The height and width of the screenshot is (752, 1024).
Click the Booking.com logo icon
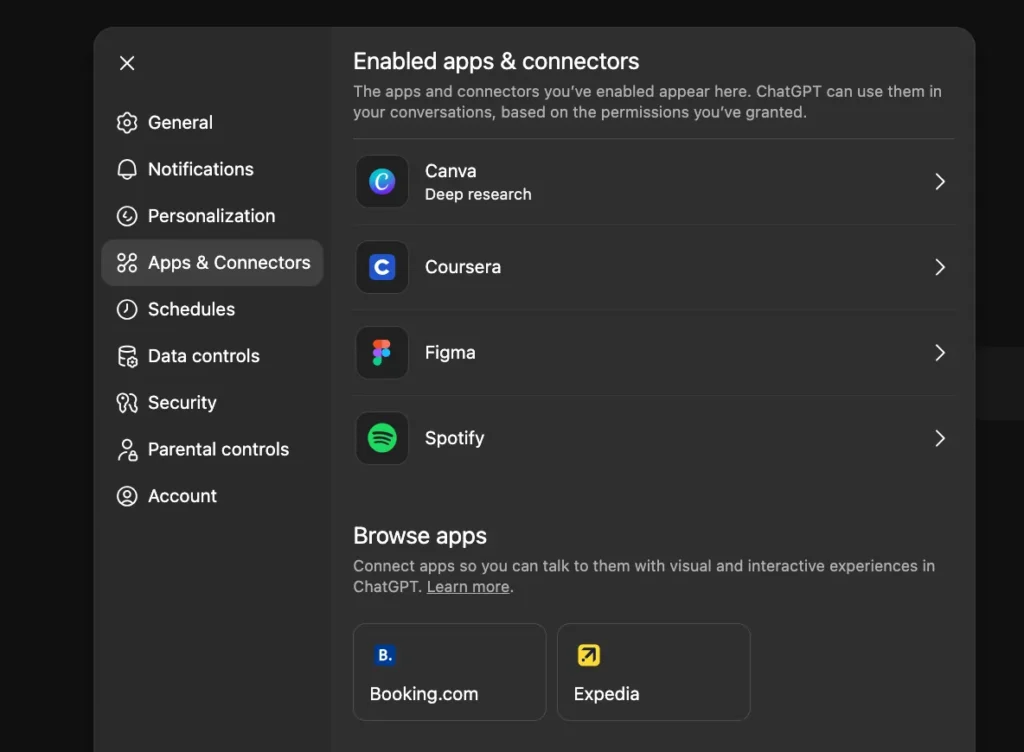point(385,655)
